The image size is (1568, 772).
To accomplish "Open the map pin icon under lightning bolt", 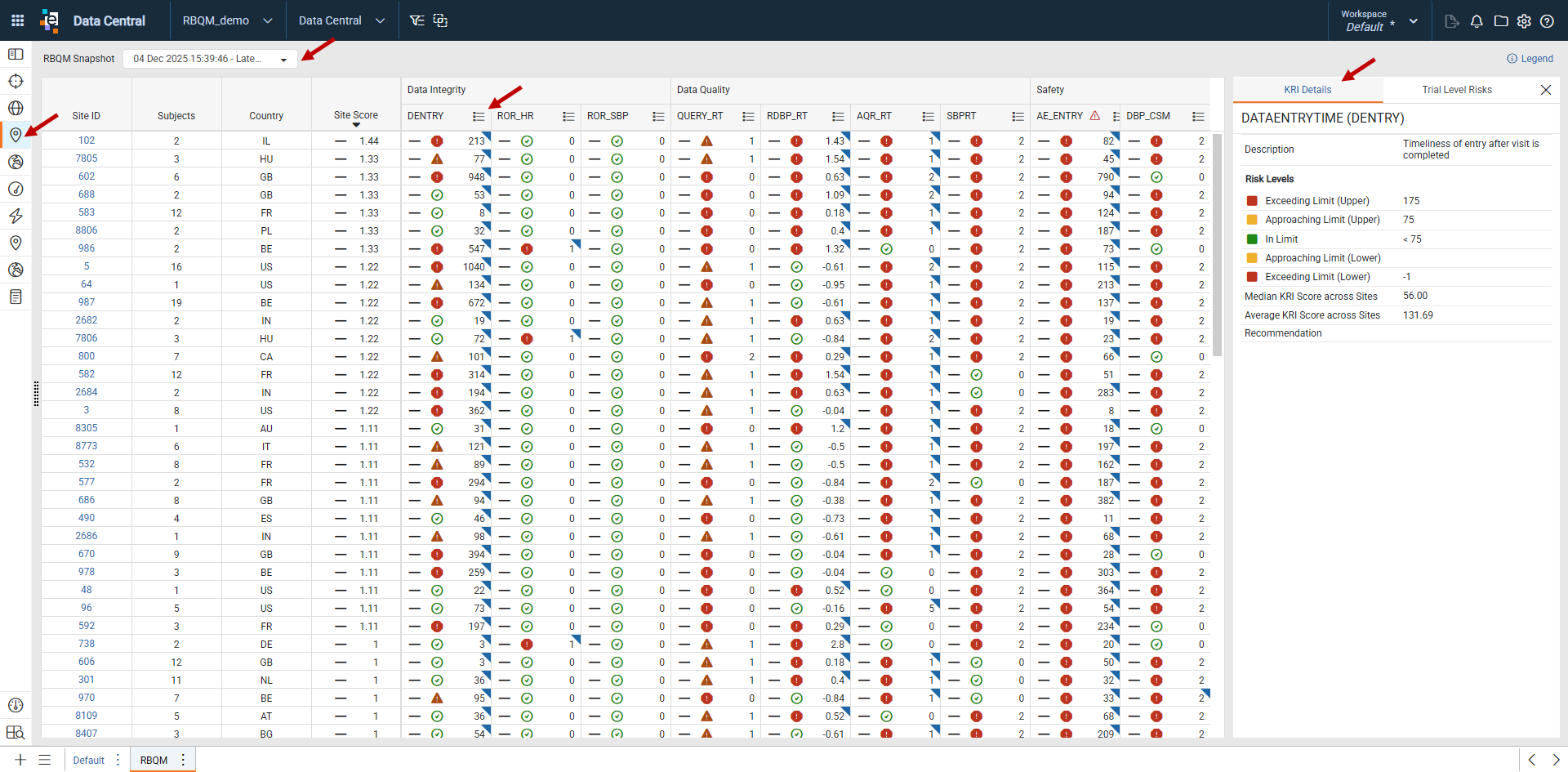I will click(16, 243).
